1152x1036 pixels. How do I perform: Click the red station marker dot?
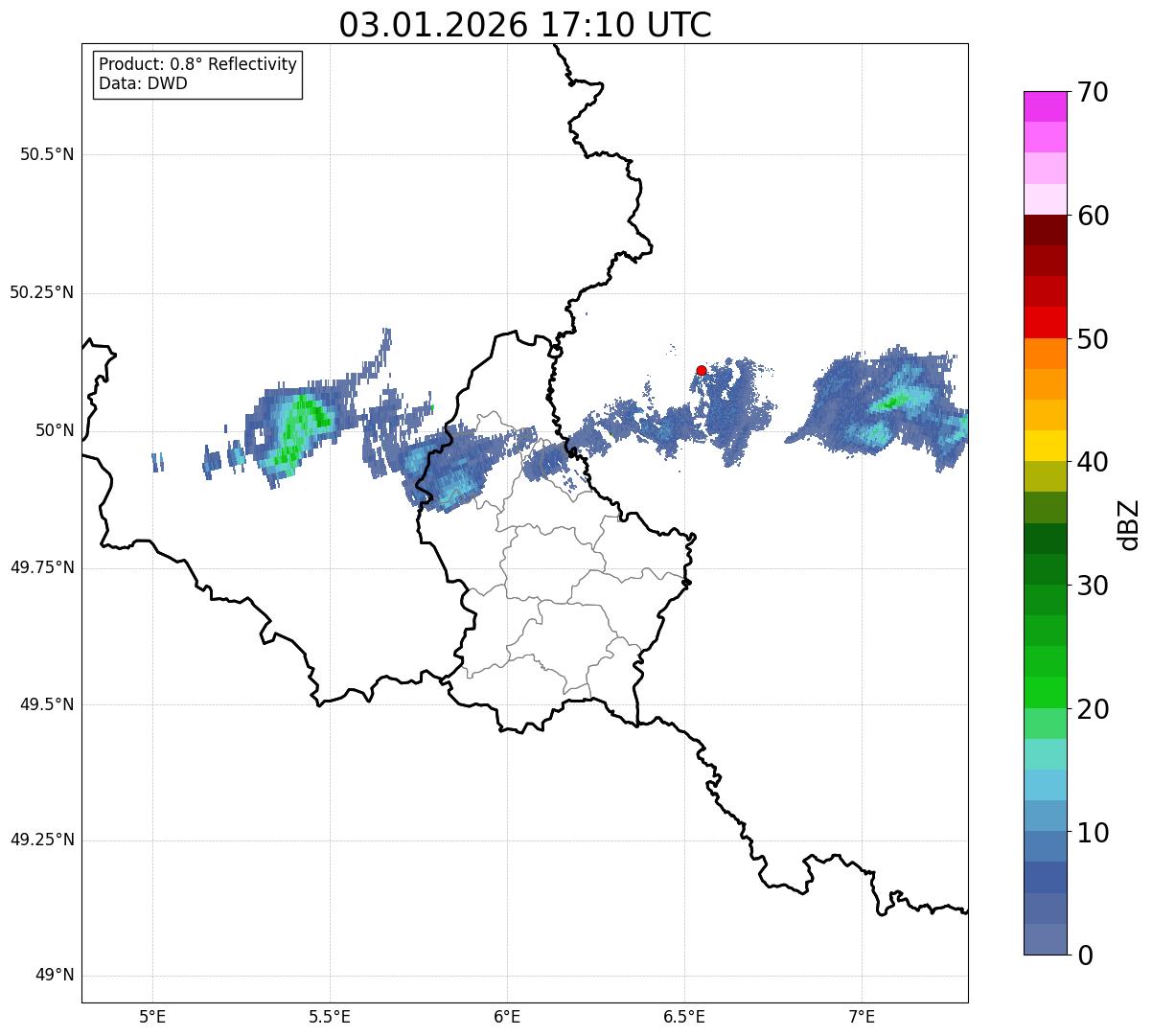click(x=702, y=370)
